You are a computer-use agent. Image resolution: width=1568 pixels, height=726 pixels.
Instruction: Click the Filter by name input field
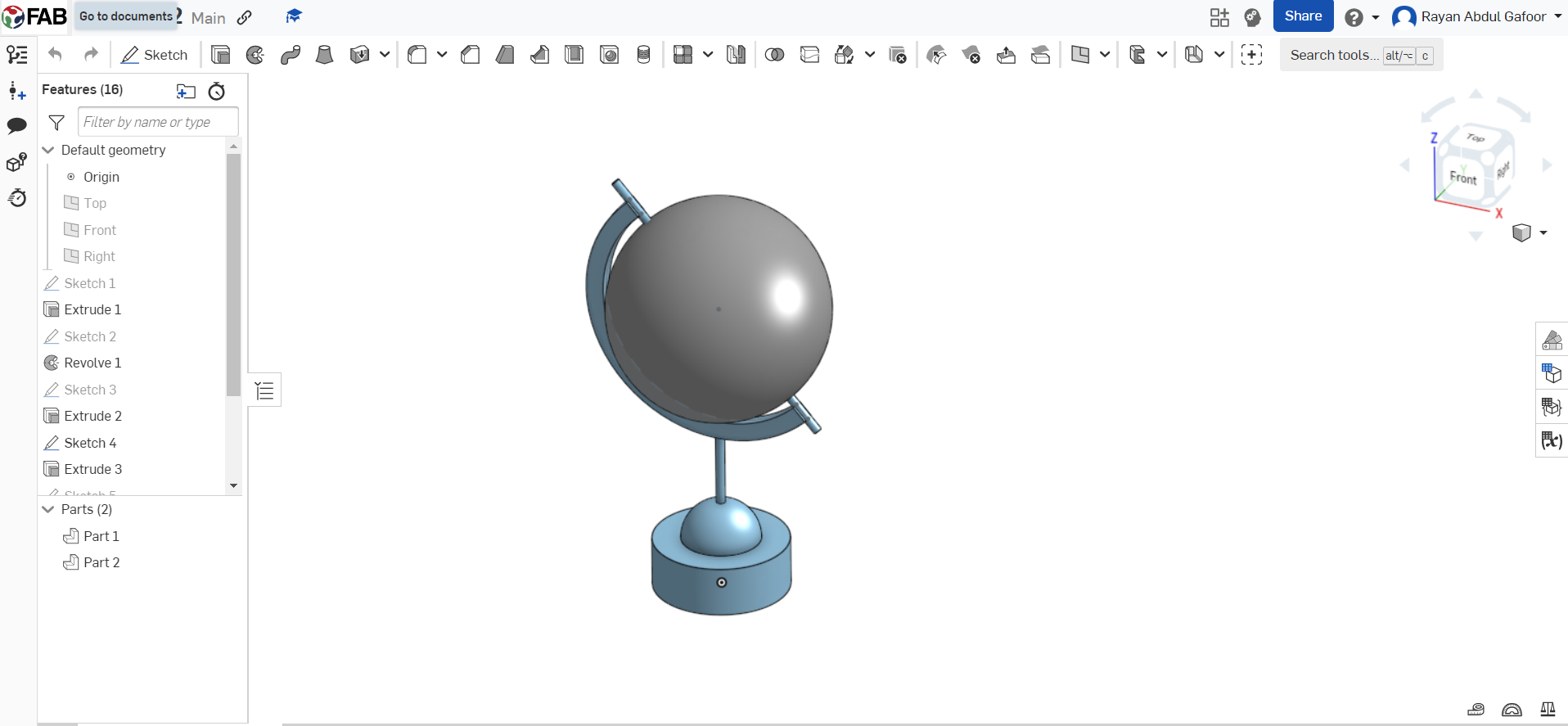point(158,122)
